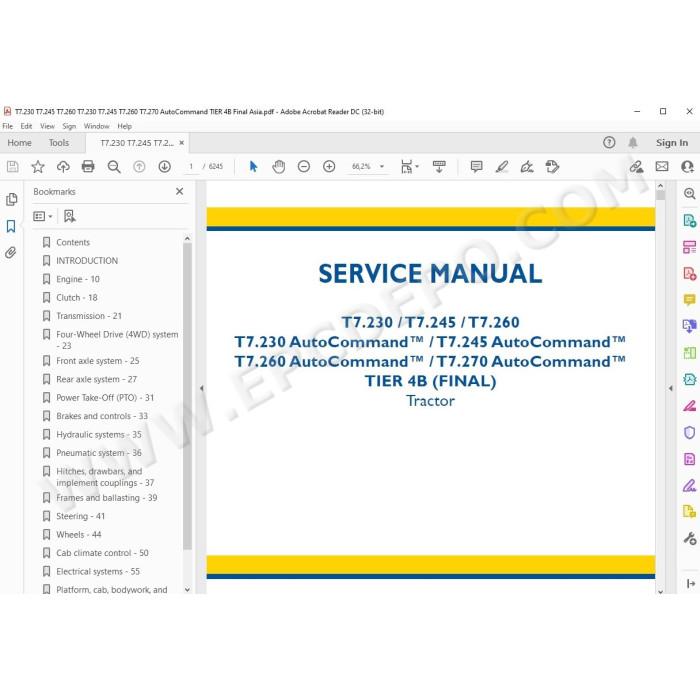700x700 pixels.
Task: Jump to Four-Wheel Drive system bookmark
Action: click(117, 340)
